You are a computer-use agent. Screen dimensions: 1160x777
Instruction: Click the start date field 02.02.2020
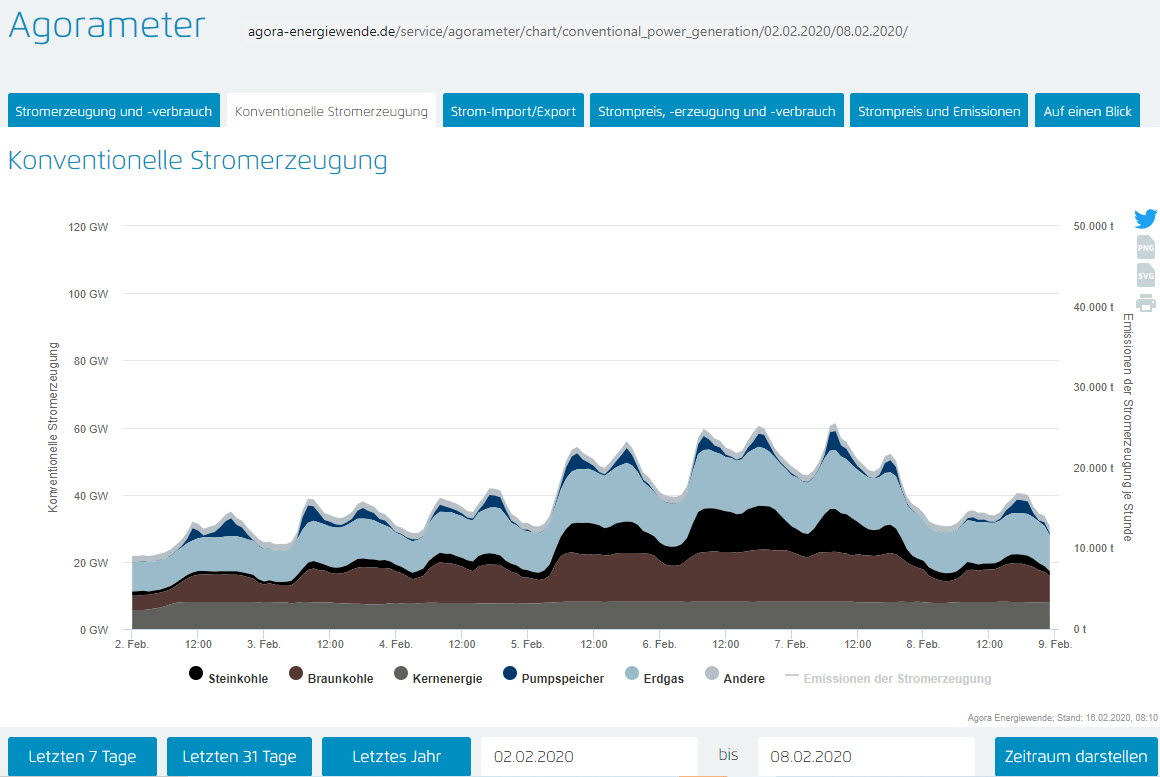coord(589,756)
